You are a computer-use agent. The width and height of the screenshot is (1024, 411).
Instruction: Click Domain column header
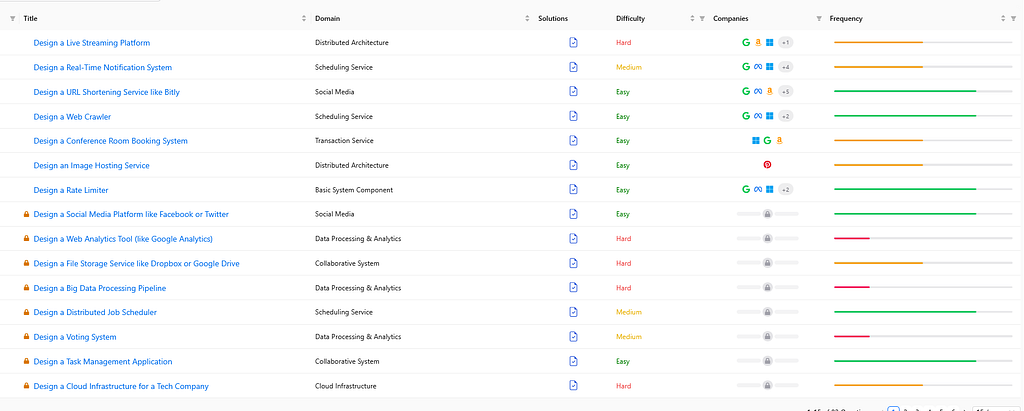(x=327, y=19)
